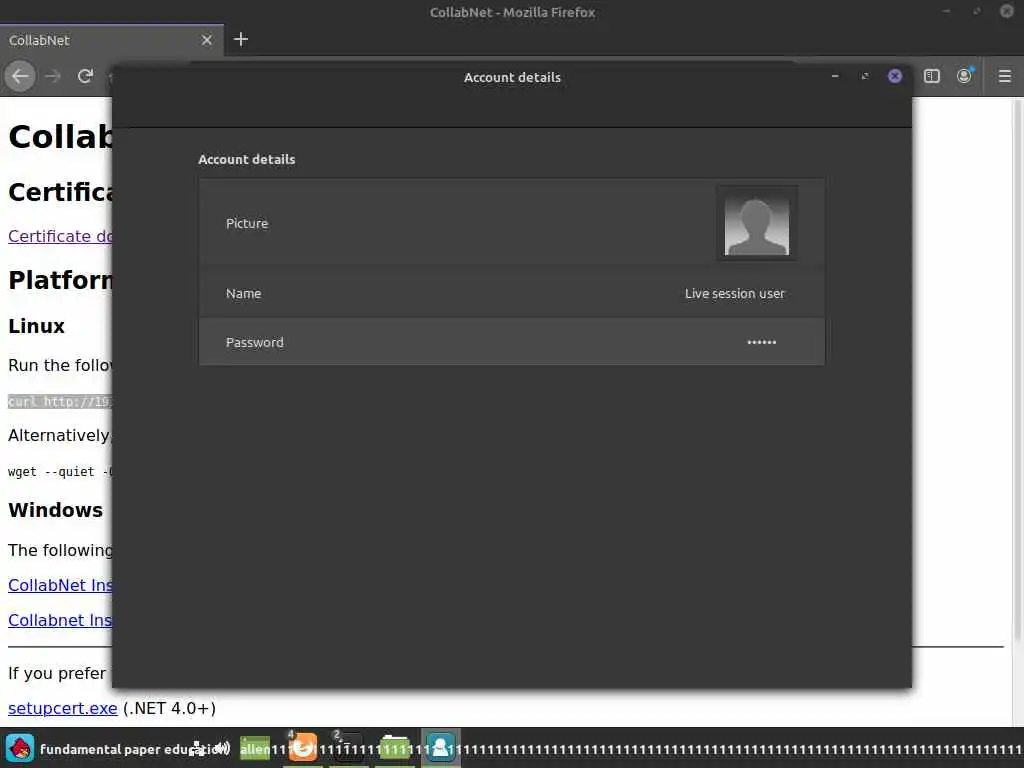
Task: Click the sound volume tray icon
Action: click(x=223, y=748)
